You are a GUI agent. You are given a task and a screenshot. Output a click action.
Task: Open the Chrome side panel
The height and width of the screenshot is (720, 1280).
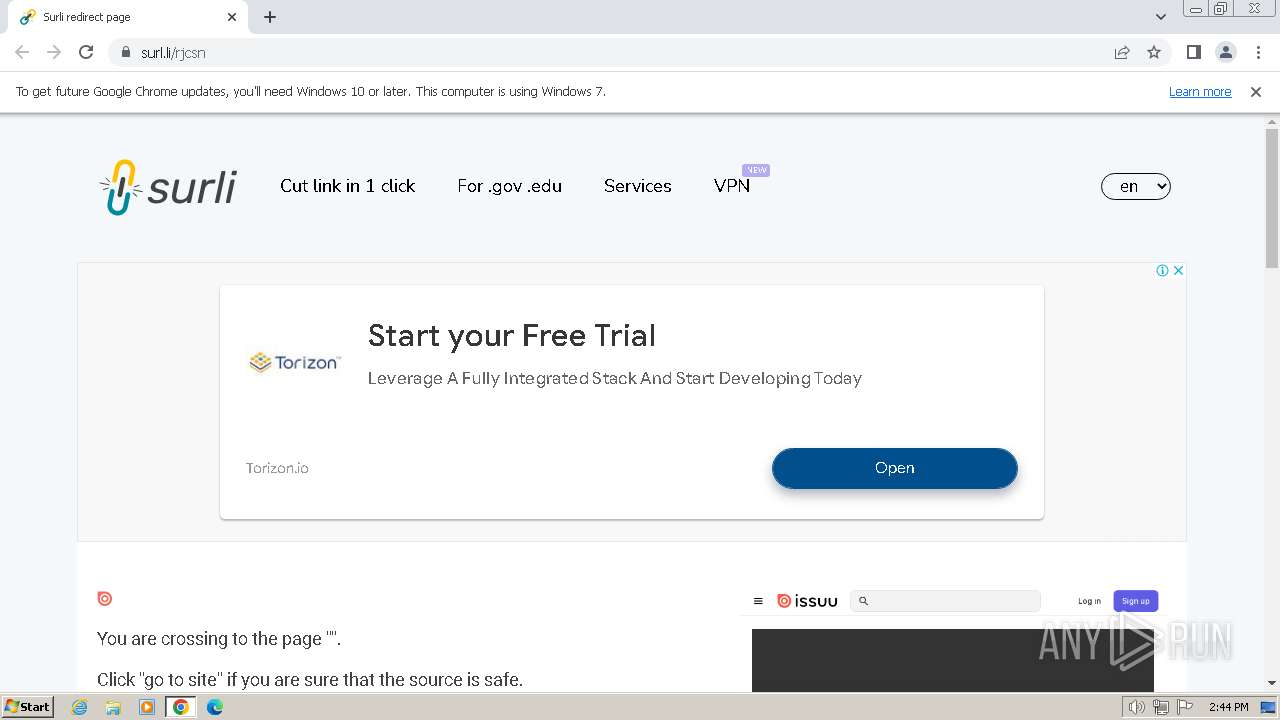[1193, 53]
